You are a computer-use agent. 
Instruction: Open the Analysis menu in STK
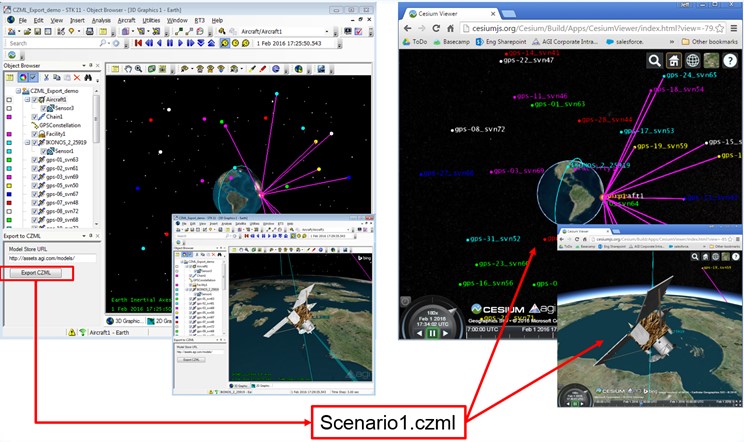[101, 20]
